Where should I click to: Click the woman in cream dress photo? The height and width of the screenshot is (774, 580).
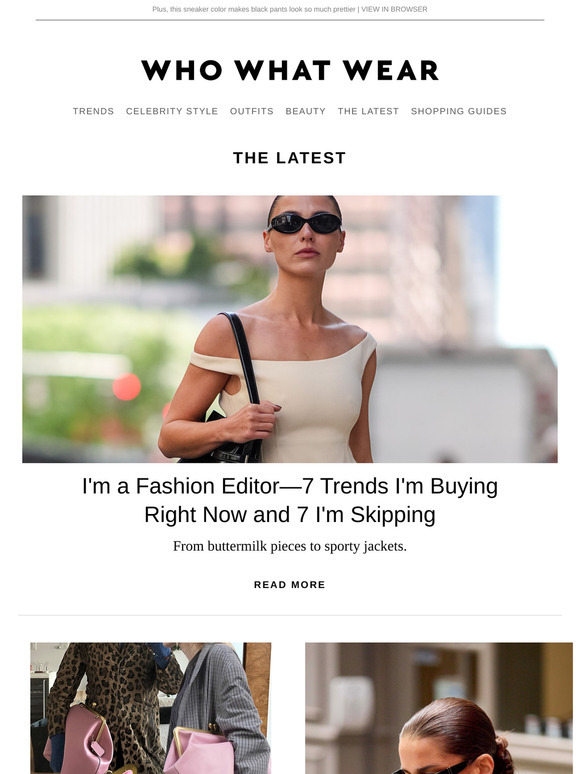tap(290, 329)
